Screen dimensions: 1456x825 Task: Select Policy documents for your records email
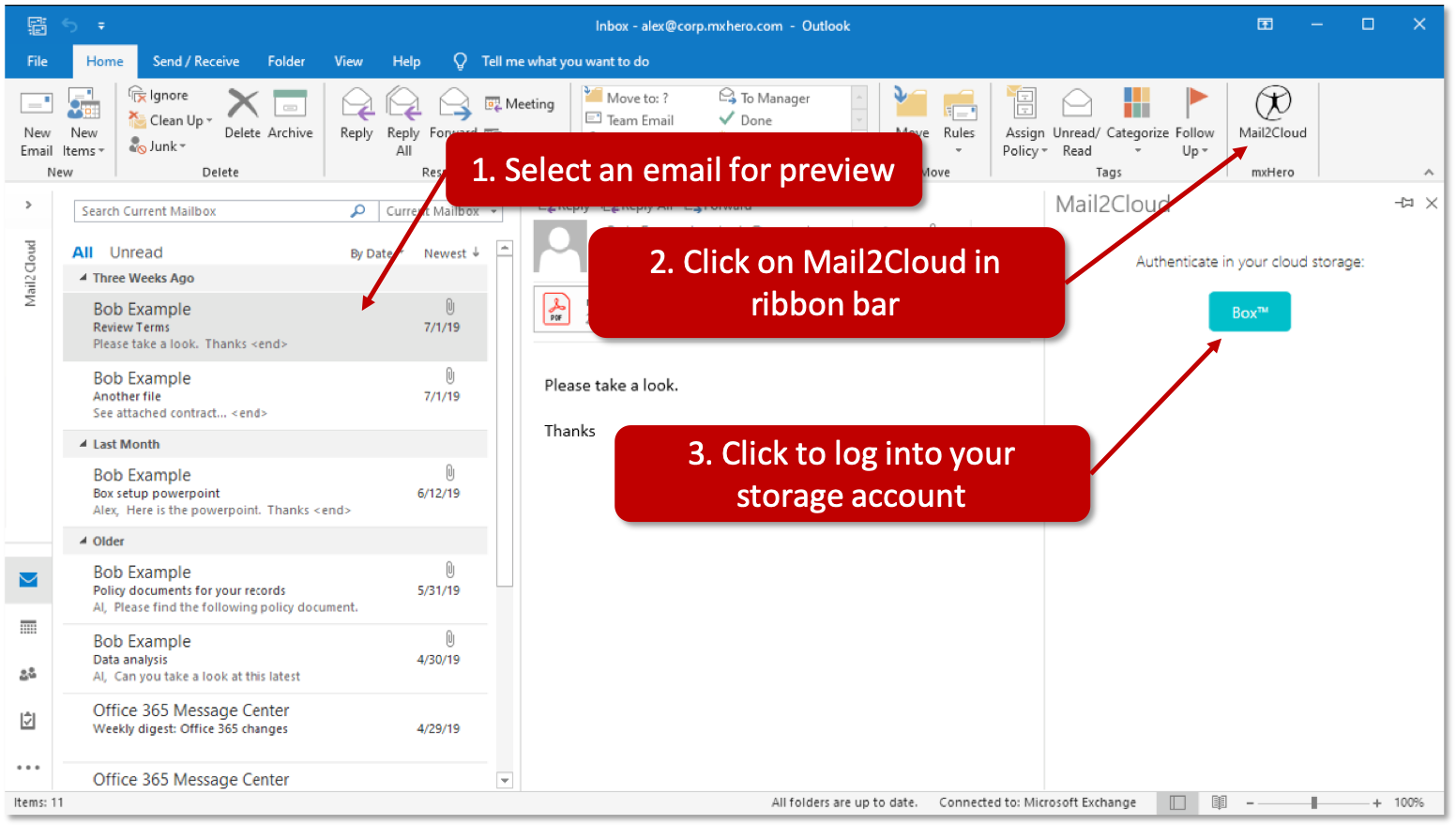coord(275,589)
